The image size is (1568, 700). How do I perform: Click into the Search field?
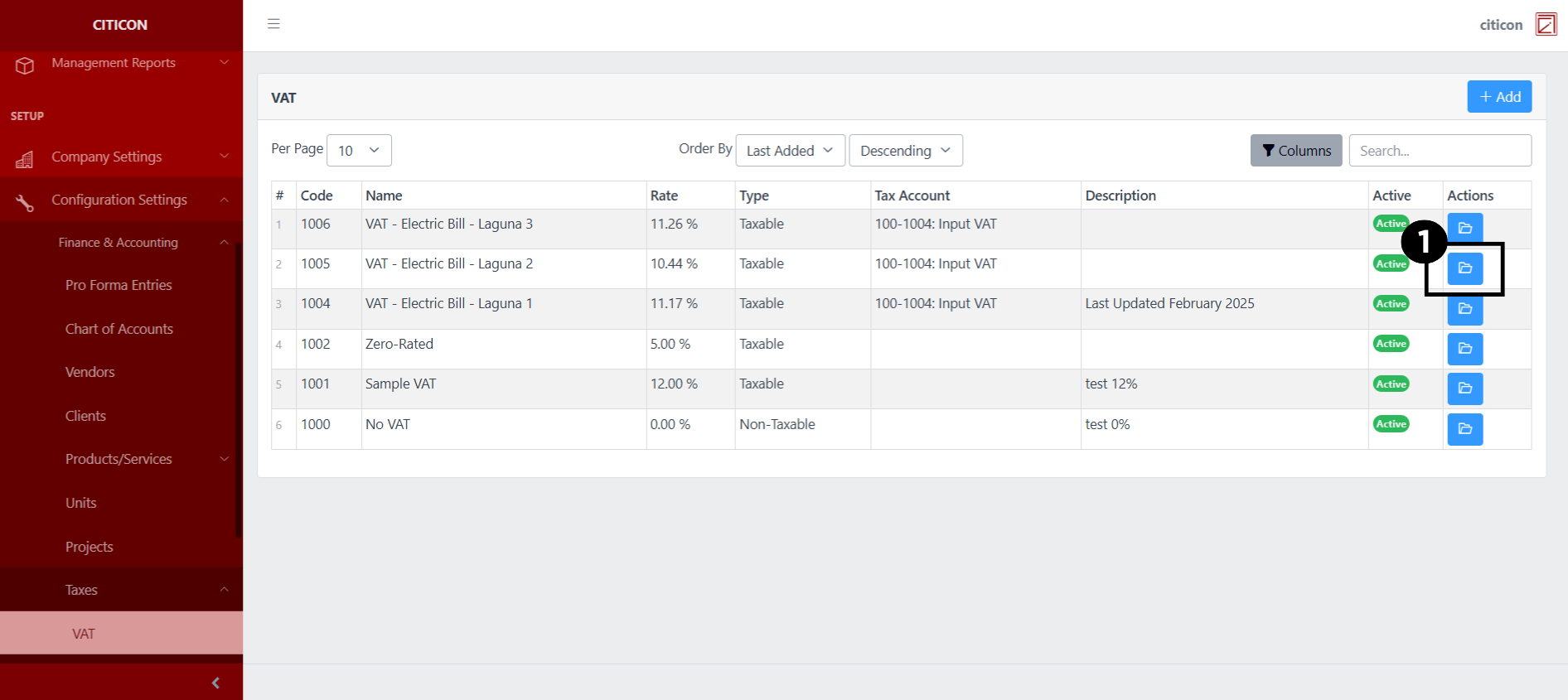click(x=1440, y=151)
